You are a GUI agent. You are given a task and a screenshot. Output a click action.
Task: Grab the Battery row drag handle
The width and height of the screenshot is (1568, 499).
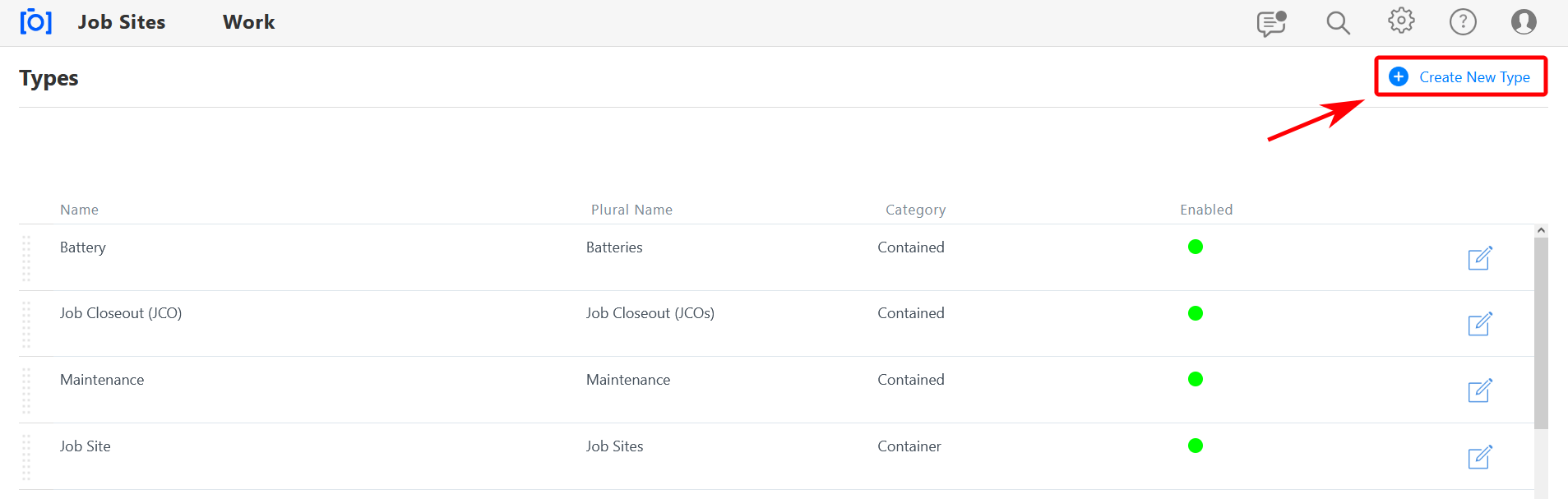(26, 258)
